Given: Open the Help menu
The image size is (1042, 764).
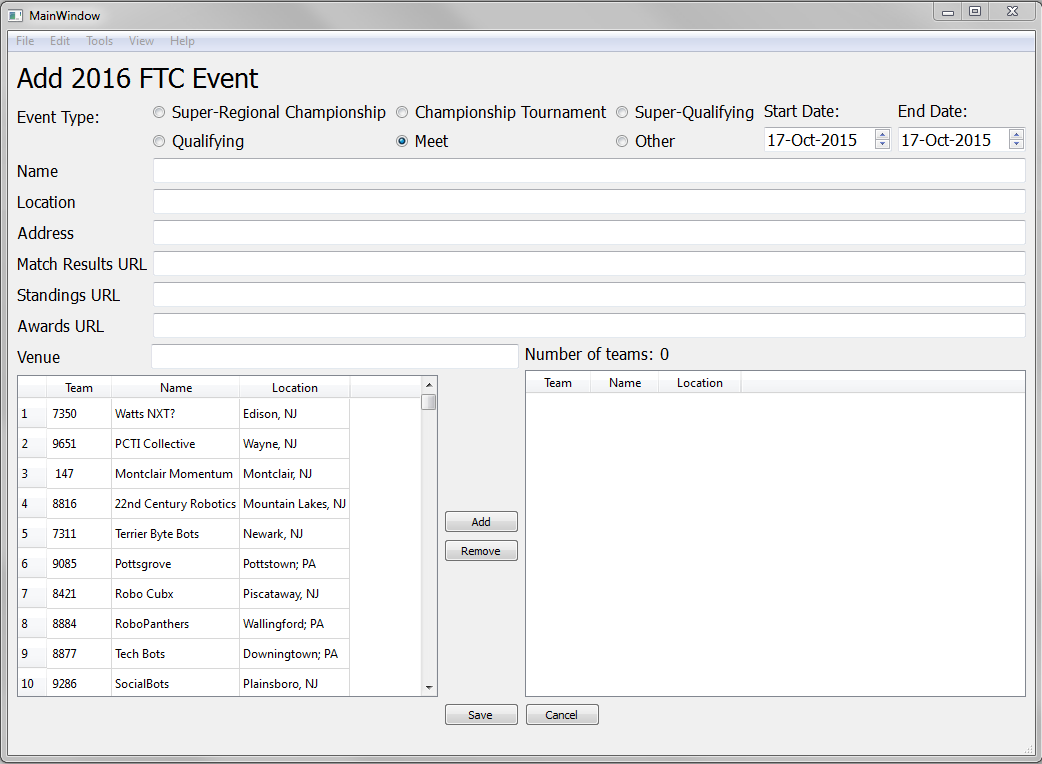Looking at the screenshot, I should 182,41.
